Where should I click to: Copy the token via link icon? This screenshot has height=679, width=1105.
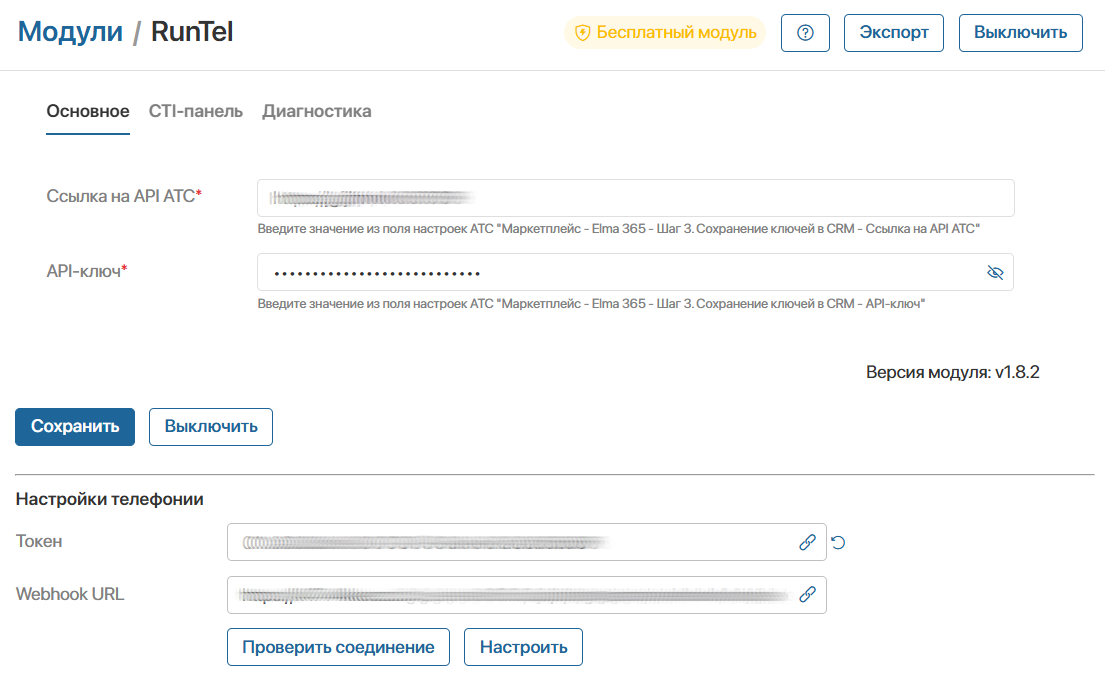(807, 542)
